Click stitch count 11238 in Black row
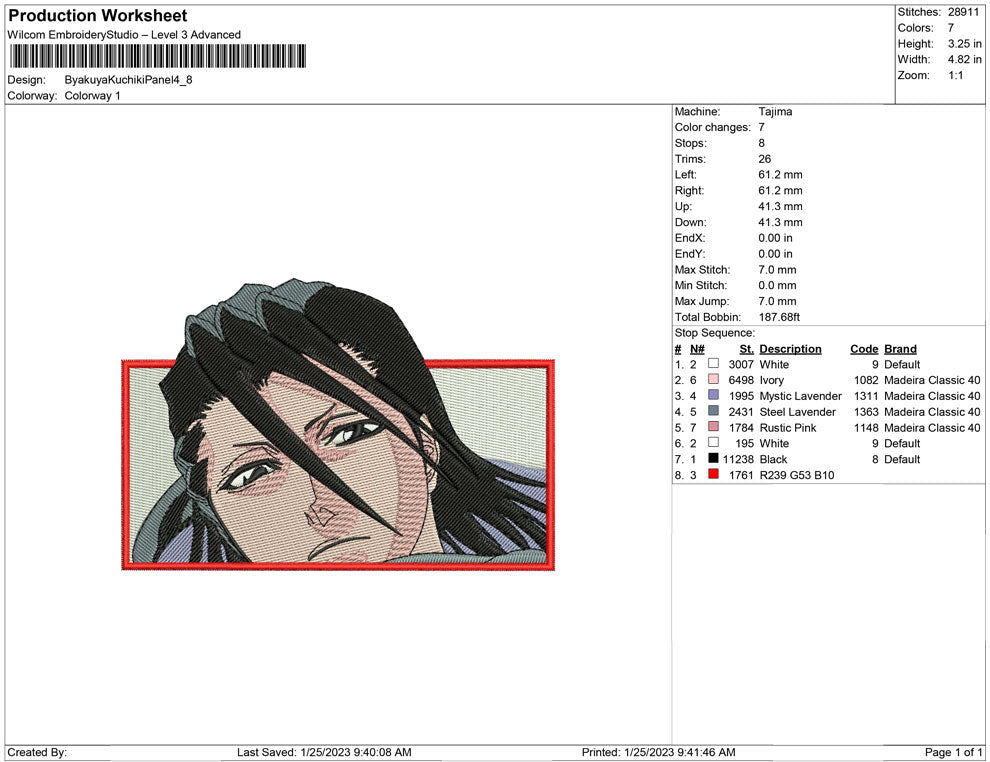The height and width of the screenshot is (762, 990). pyautogui.click(x=738, y=459)
